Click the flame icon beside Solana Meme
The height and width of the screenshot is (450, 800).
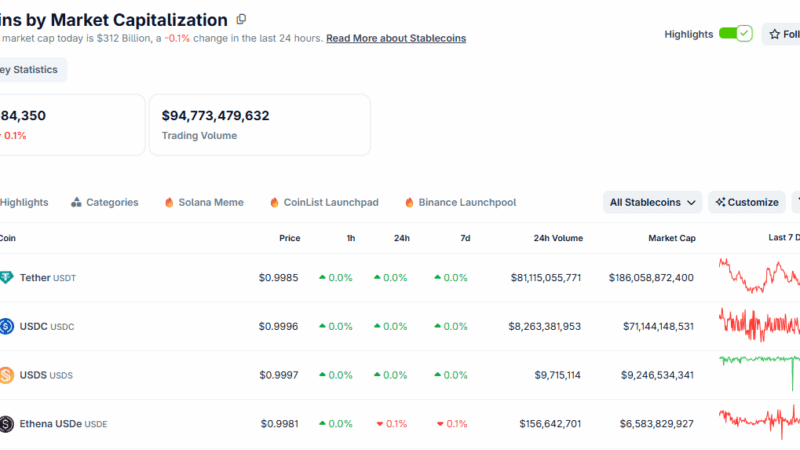pyautogui.click(x=169, y=203)
